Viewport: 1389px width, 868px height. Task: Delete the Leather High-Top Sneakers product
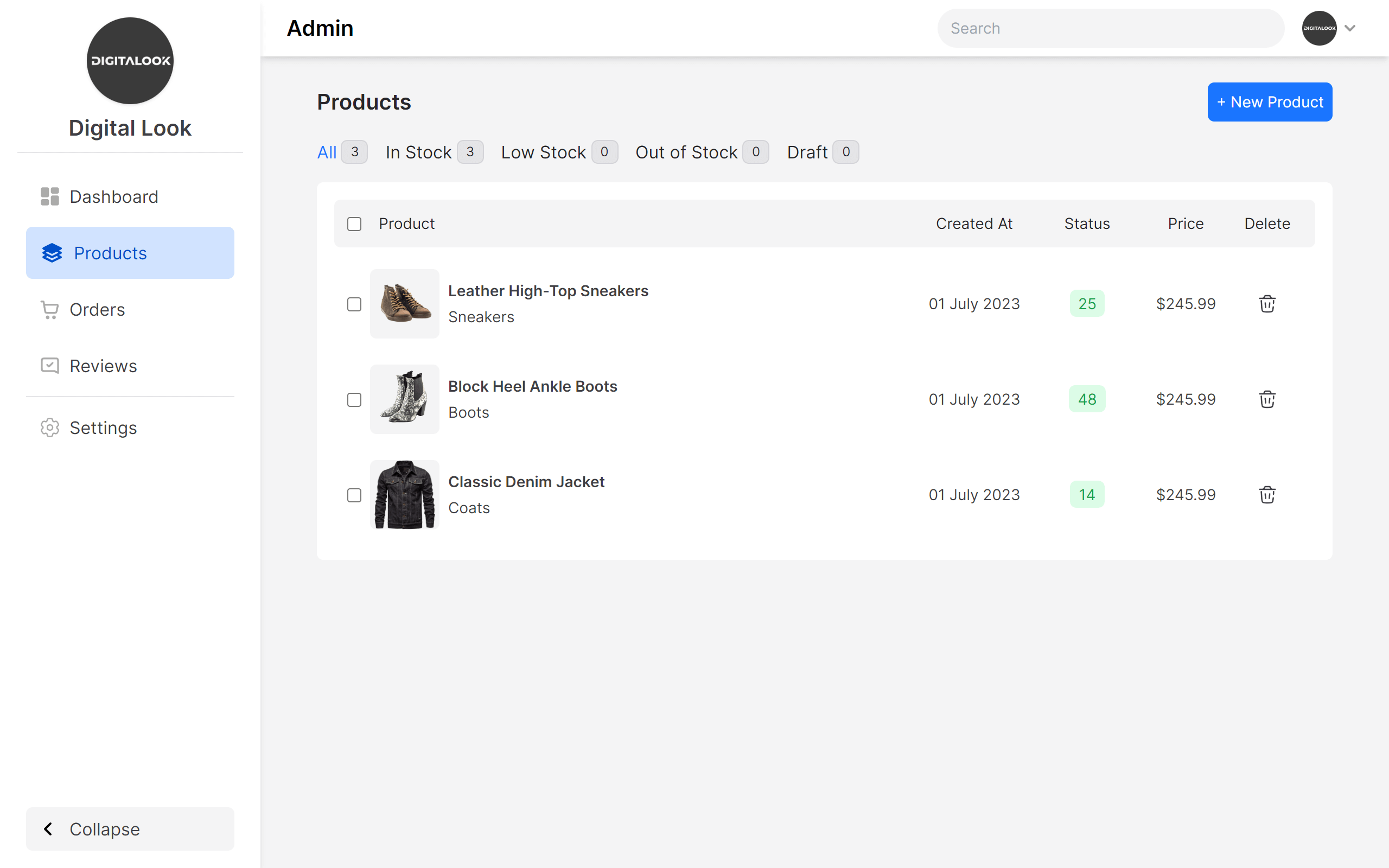(1267, 304)
